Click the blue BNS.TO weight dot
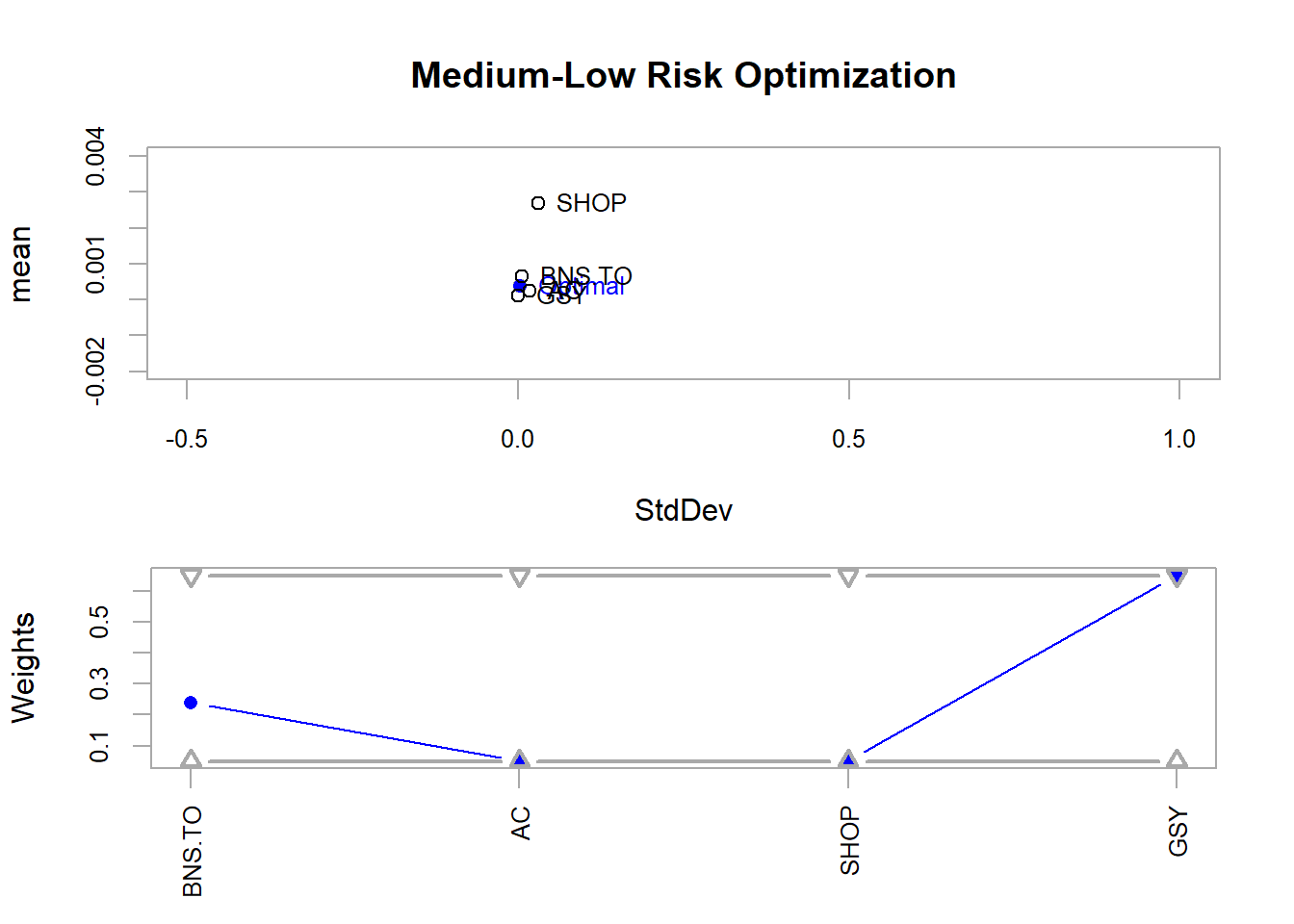1294x924 pixels. 191,703
